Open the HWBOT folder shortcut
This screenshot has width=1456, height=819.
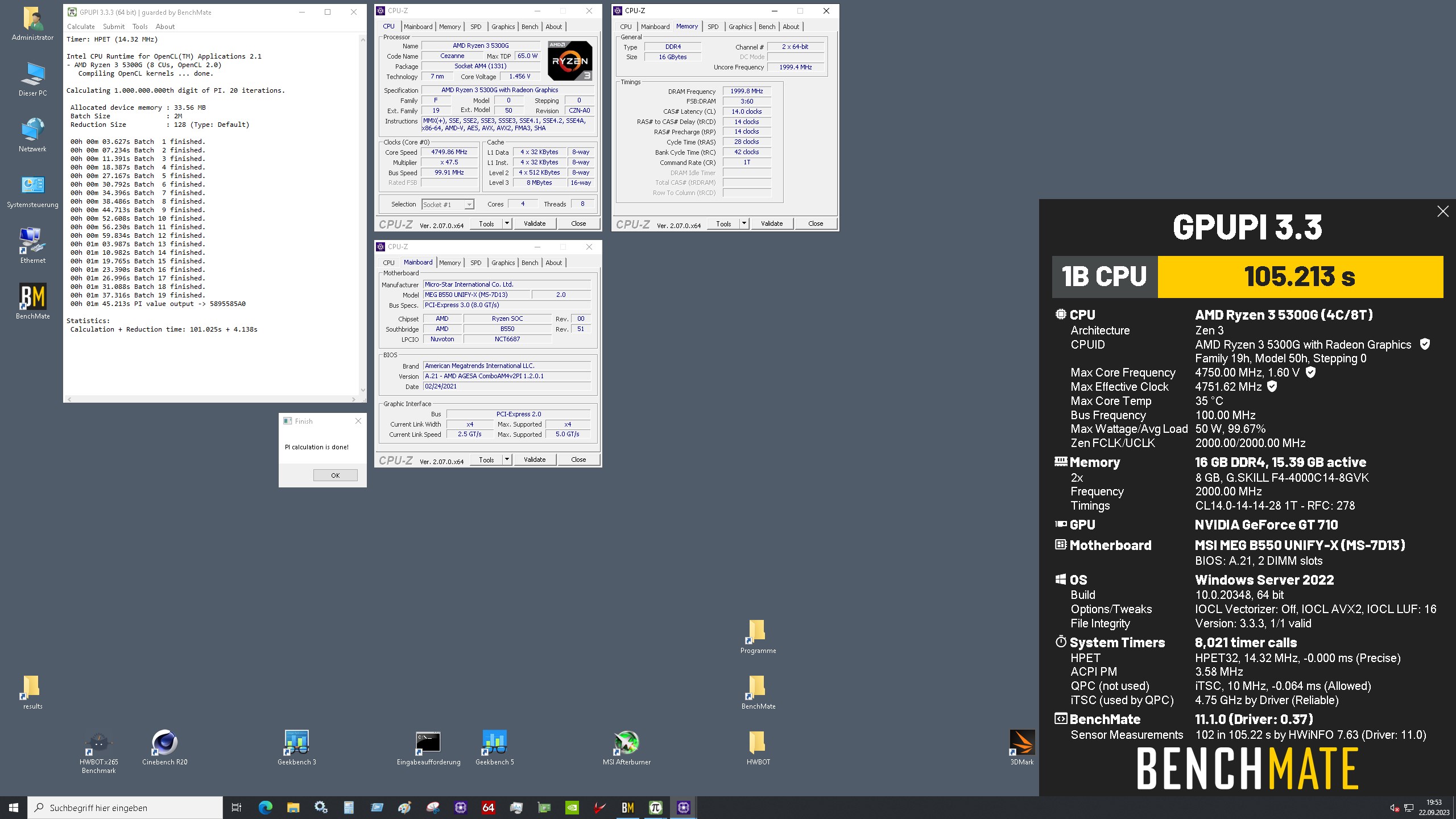pos(758,747)
